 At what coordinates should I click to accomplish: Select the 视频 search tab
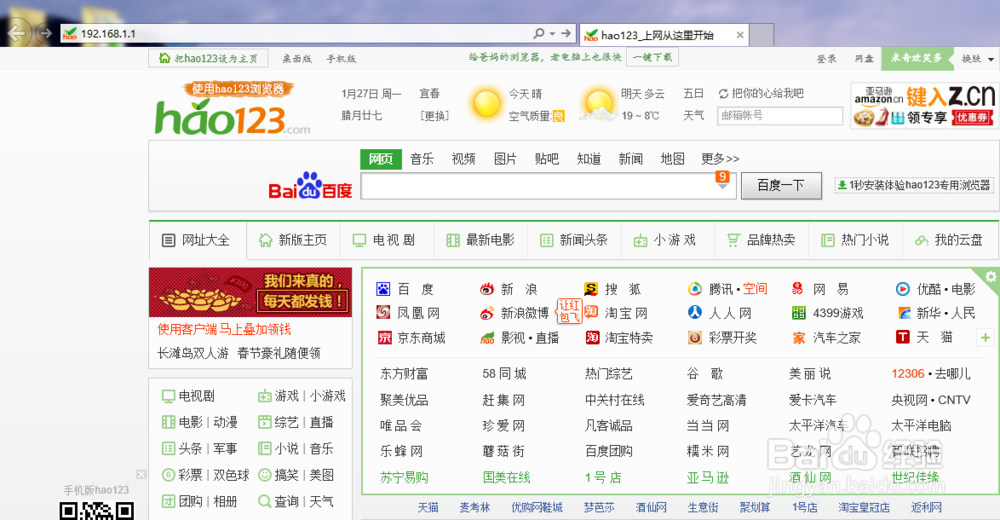coord(464,159)
